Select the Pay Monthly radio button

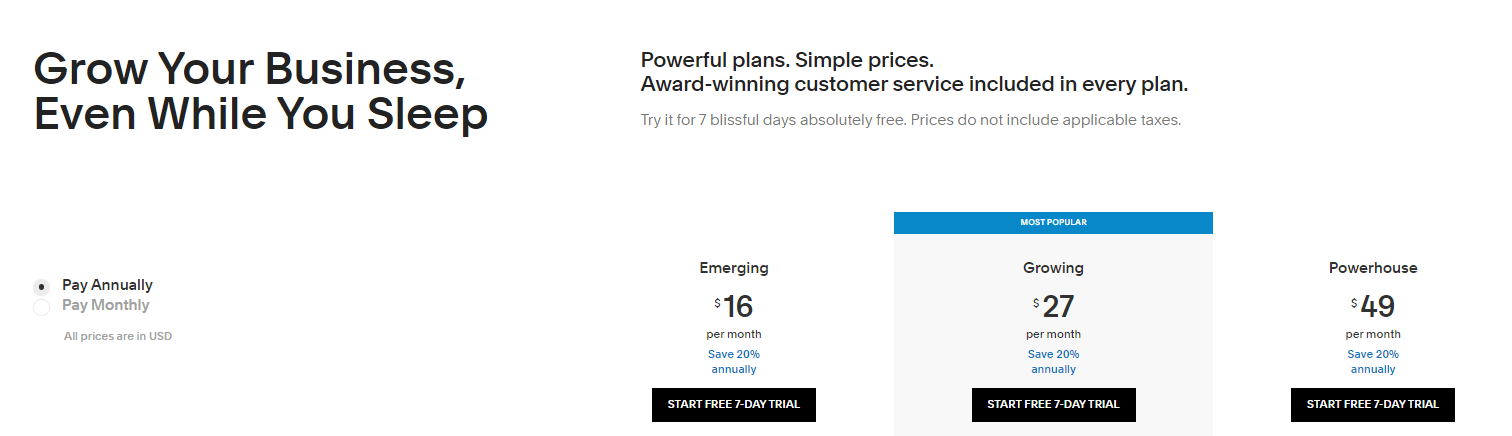[x=42, y=307]
